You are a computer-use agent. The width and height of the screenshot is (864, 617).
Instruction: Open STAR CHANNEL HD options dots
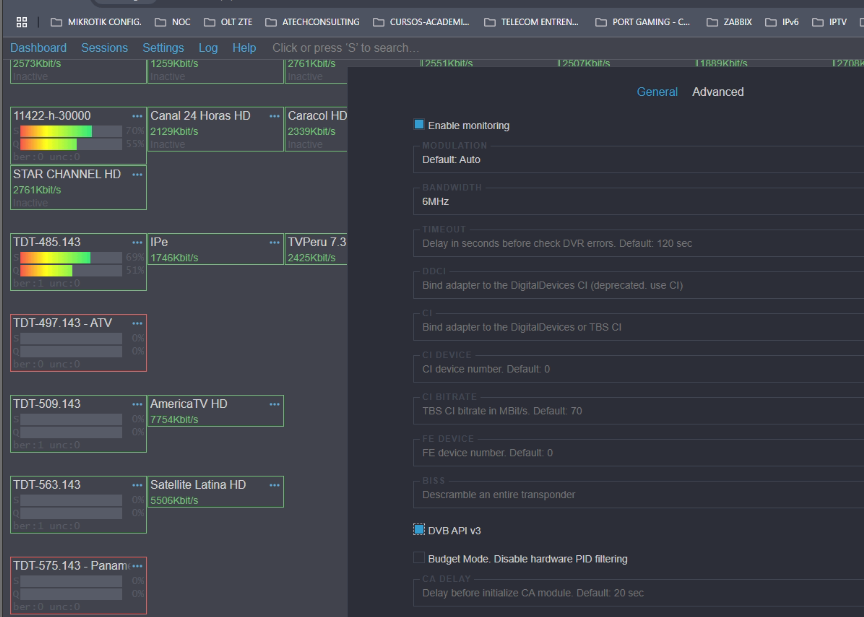137,174
